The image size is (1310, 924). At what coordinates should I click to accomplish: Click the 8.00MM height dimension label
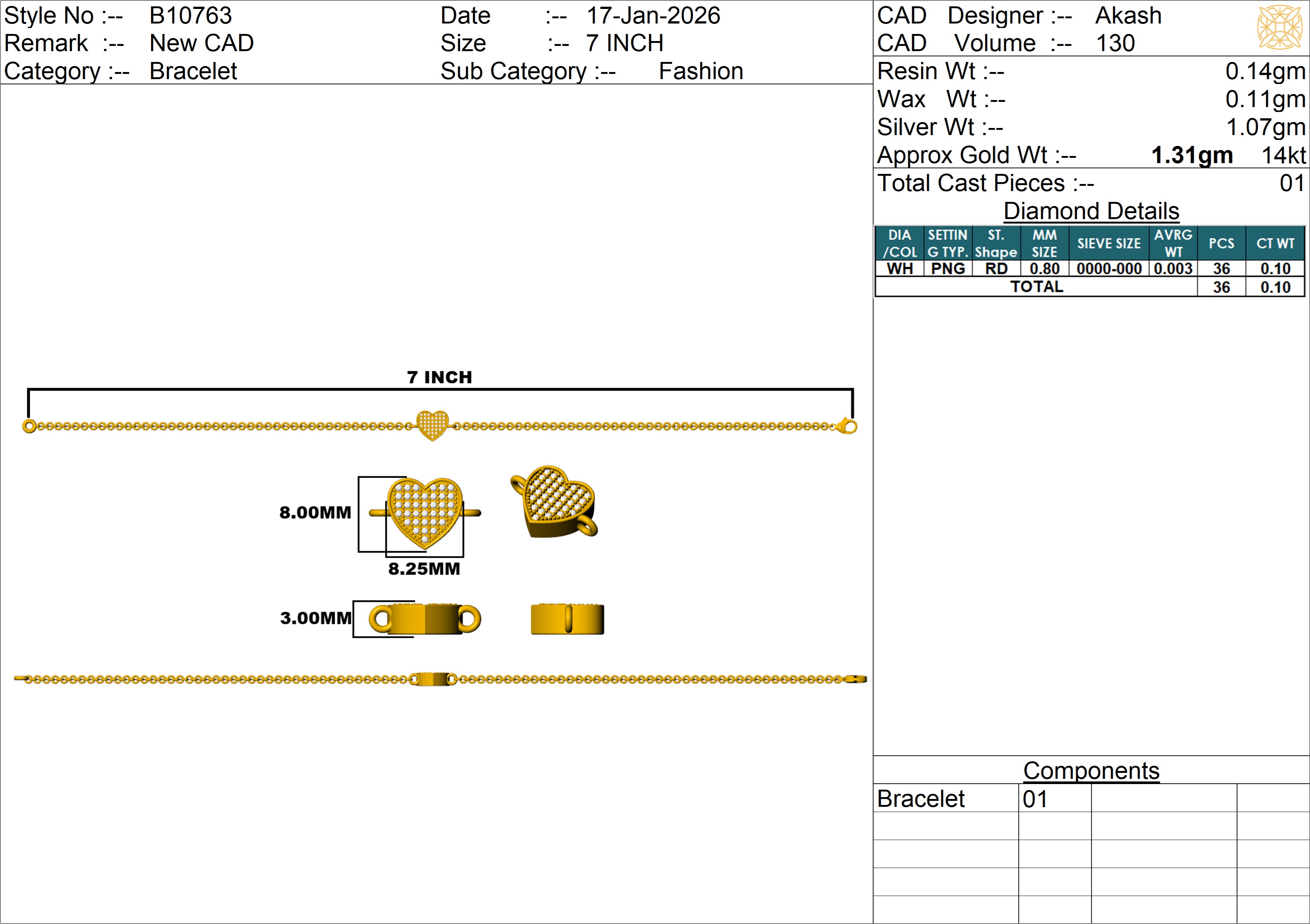(x=315, y=512)
